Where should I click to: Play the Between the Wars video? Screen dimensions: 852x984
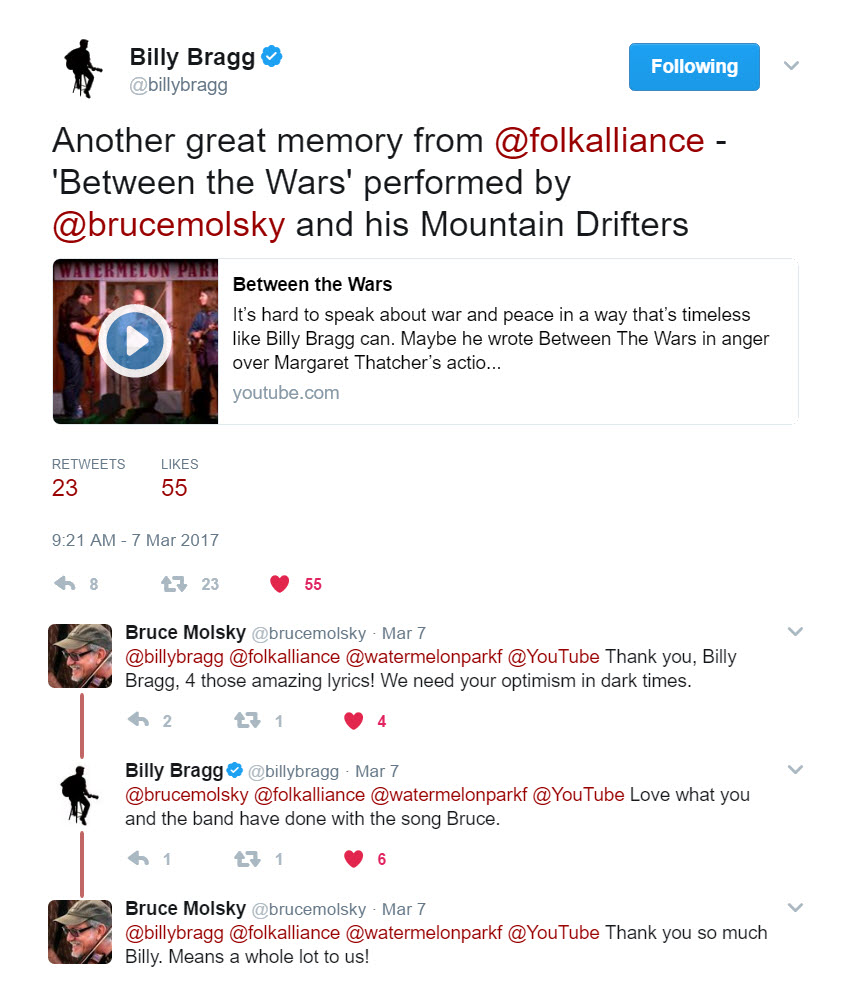coord(135,341)
